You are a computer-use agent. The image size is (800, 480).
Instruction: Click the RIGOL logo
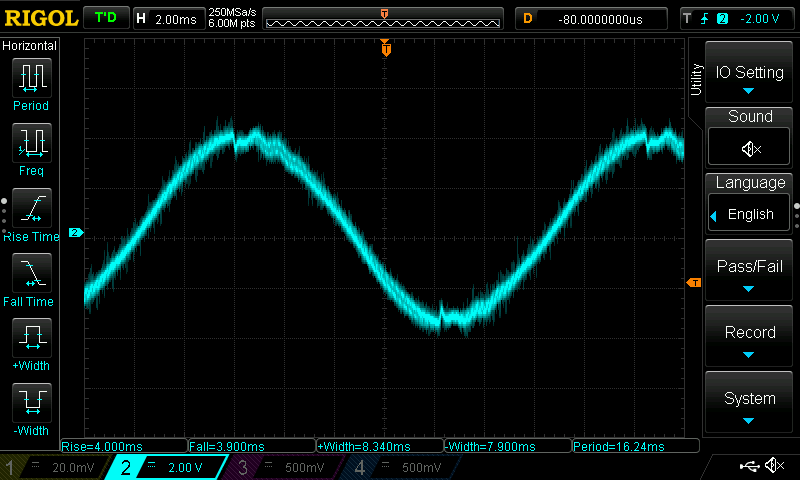tap(40, 18)
